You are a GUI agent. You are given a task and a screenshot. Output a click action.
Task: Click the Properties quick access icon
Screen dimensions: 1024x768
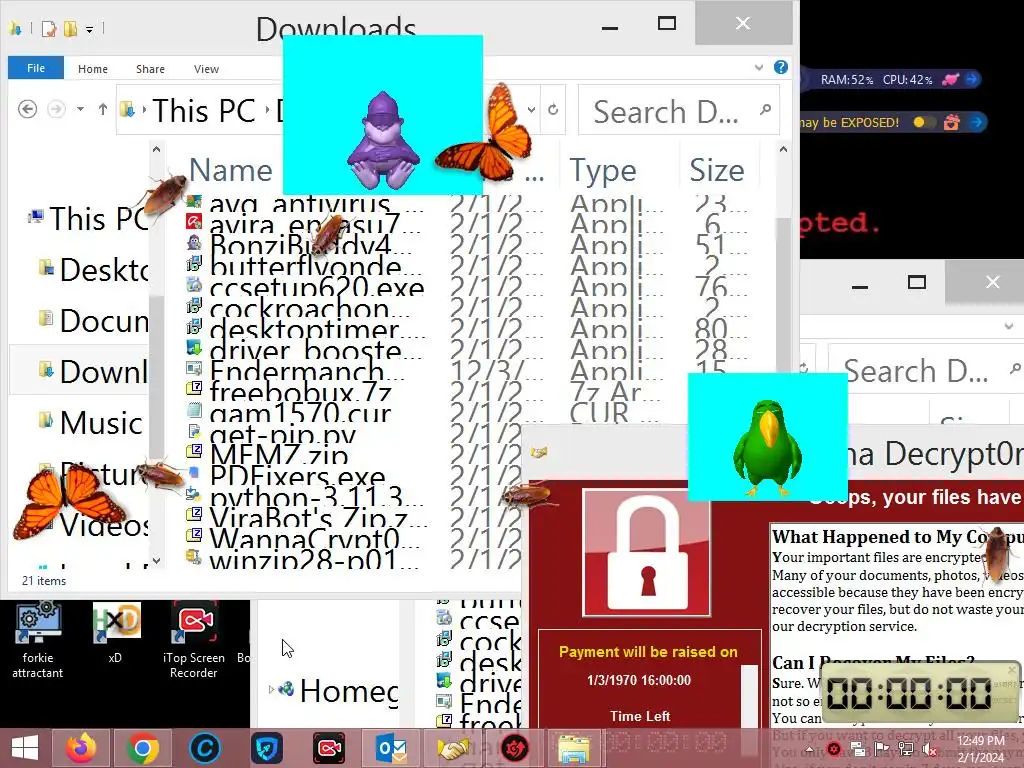[48, 29]
